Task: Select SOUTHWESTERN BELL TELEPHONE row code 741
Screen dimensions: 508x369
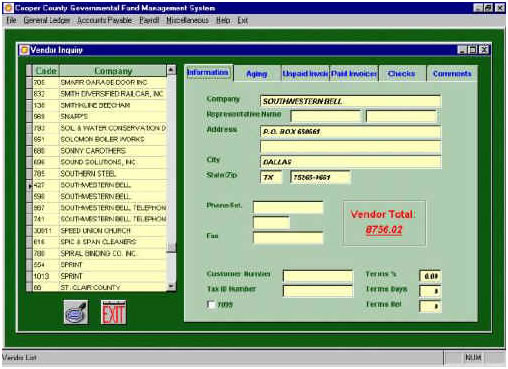Action: tap(99, 219)
